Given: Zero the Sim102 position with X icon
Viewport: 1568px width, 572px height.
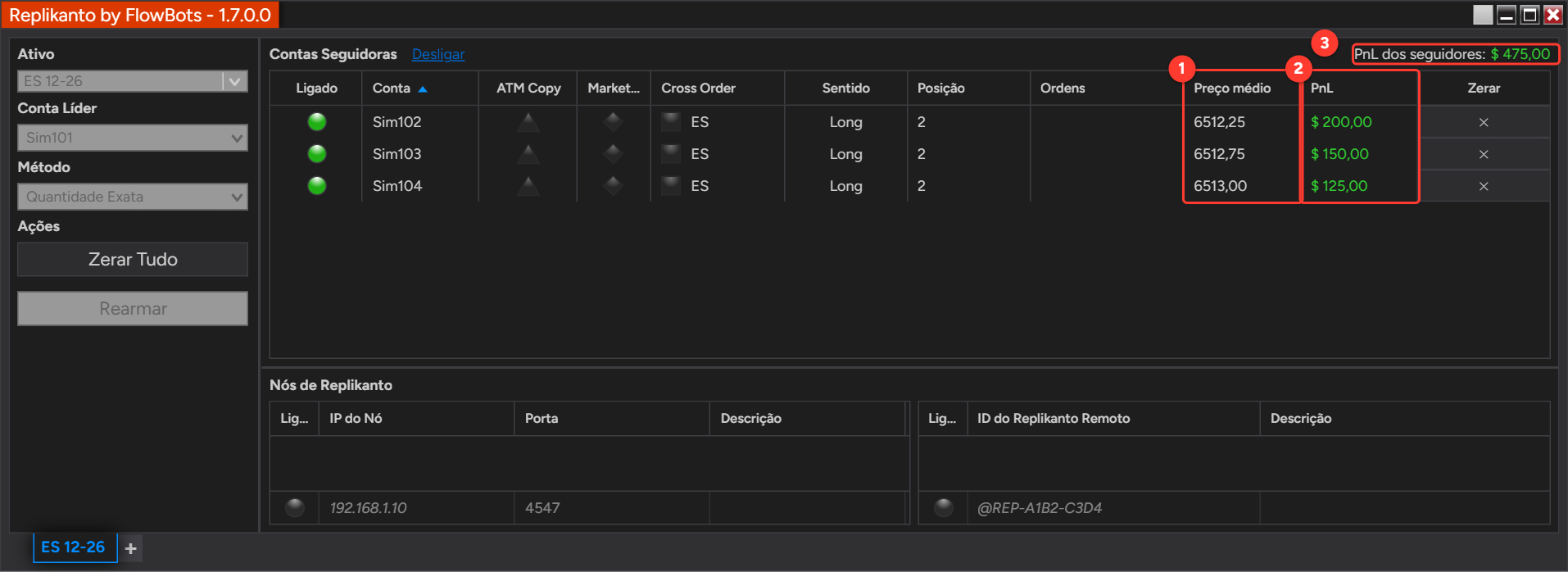Looking at the screenshot, I should [1484, 122].
